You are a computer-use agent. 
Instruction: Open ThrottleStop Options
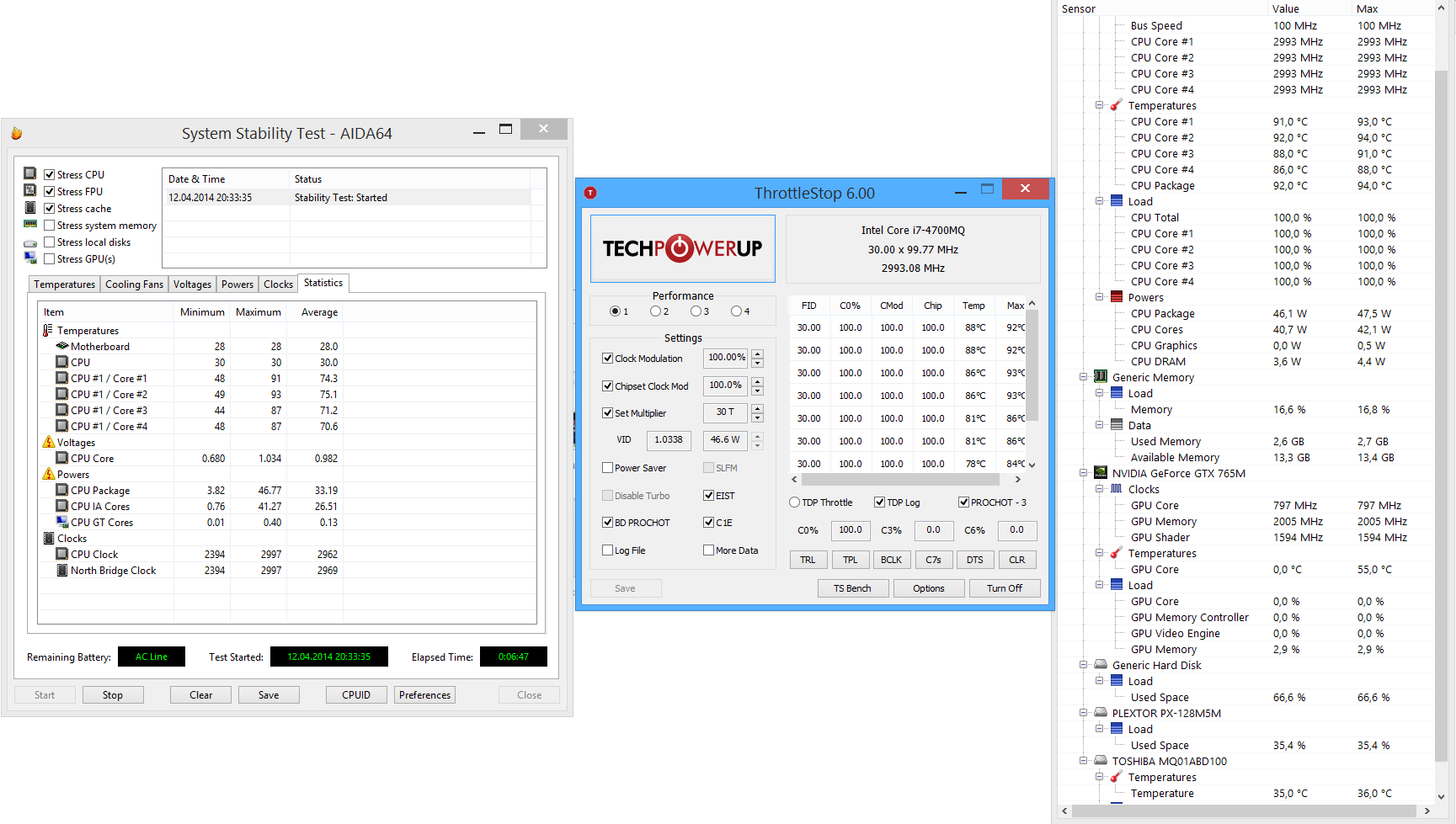929,588
